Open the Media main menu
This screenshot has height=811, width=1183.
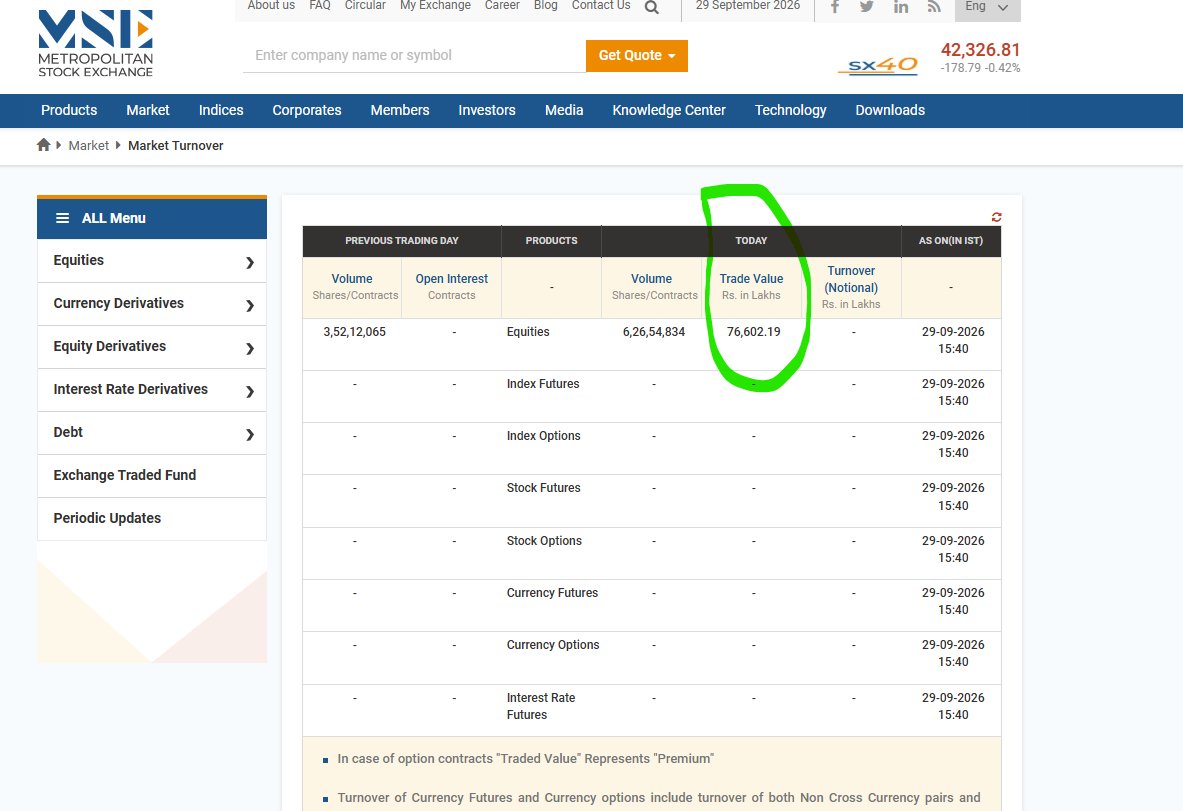(x=564, y=110)
